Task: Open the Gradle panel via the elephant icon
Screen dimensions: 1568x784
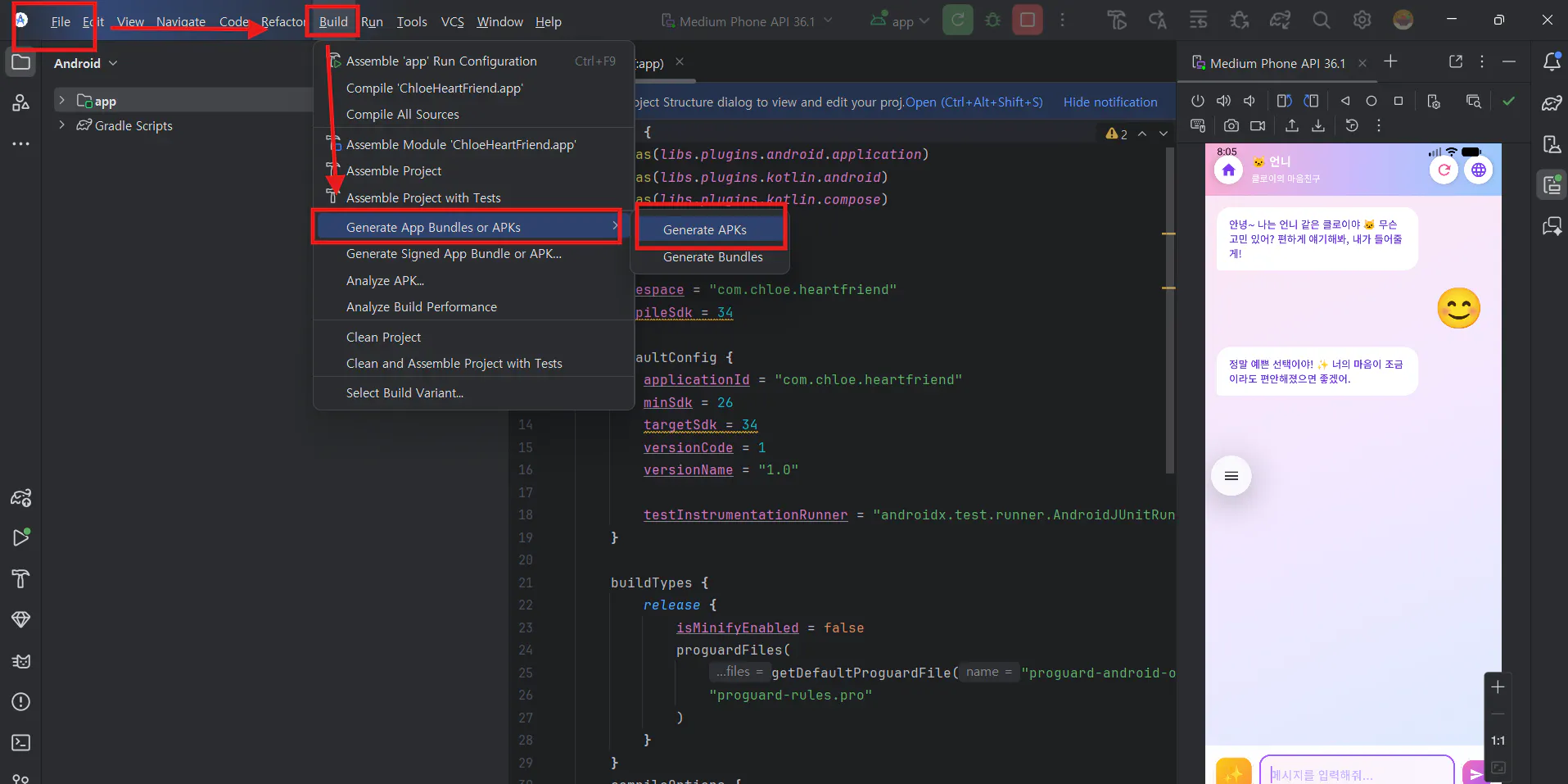Action: [x=20, y=498]
